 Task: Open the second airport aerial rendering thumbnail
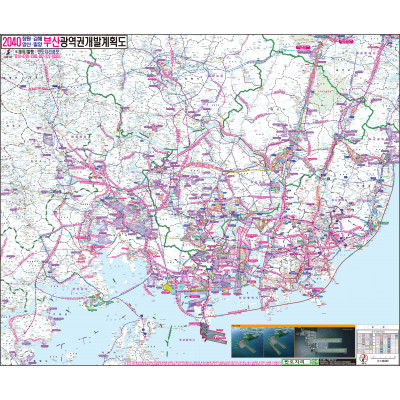[279, 342]
